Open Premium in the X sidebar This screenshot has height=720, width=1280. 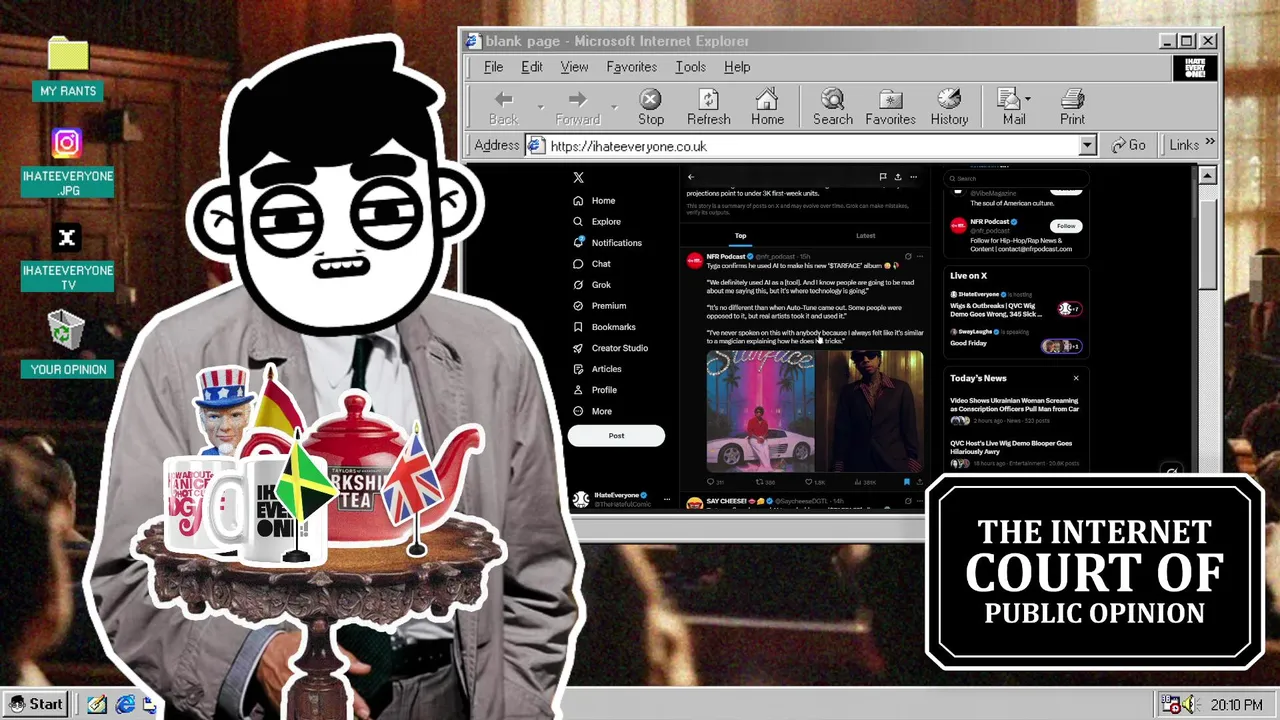tap(599, 305)
